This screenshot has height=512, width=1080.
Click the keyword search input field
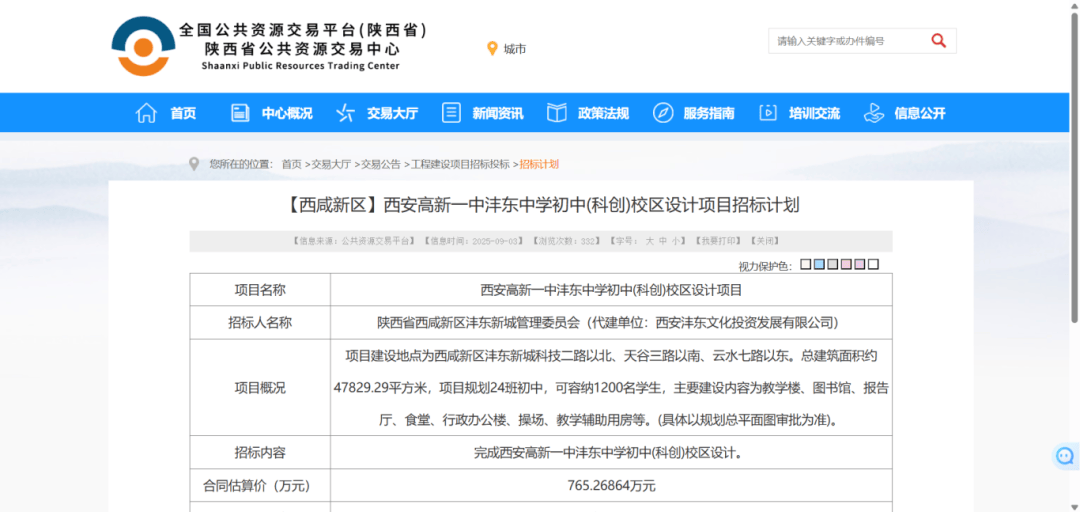point(845,41)
